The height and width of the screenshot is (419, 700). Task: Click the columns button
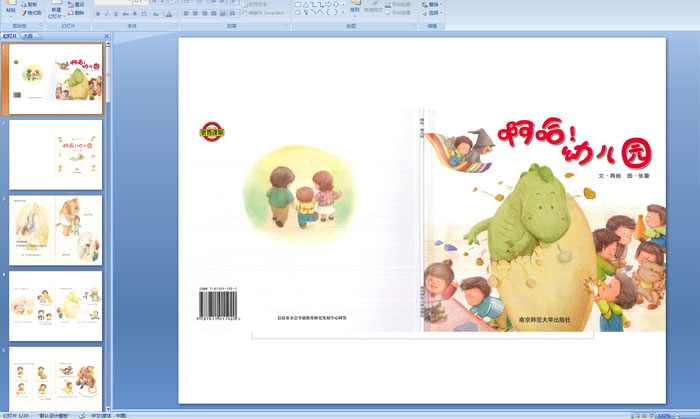pos(233,13)
